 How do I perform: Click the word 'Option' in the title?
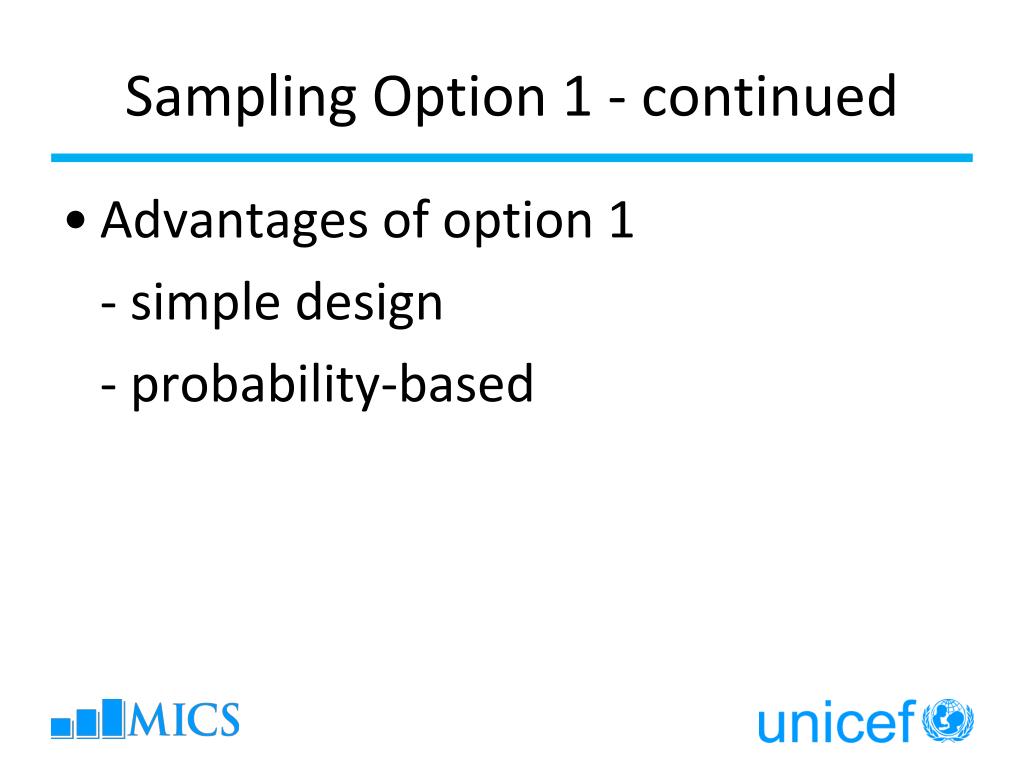coord(459,98)
